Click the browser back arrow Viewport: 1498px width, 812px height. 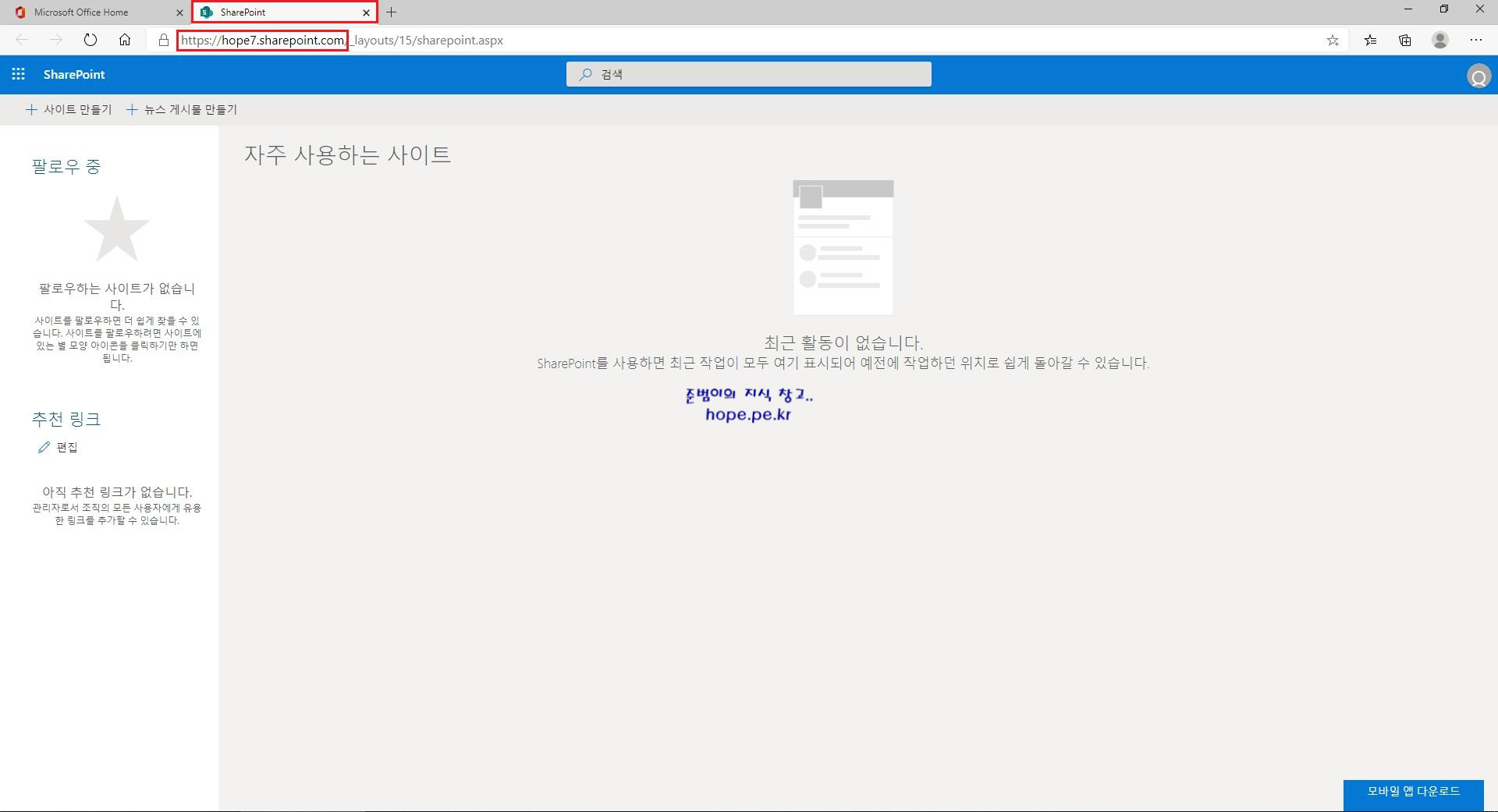(22, 40)
